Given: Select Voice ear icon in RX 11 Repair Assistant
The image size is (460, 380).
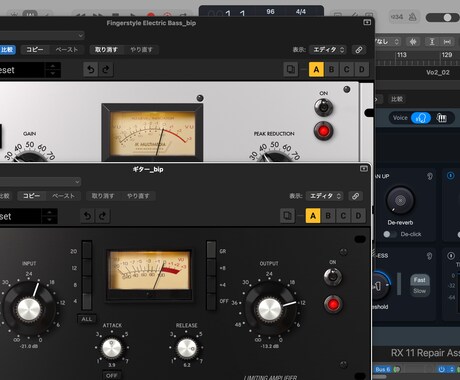Looking at the screenshot, I should [421, 118].
